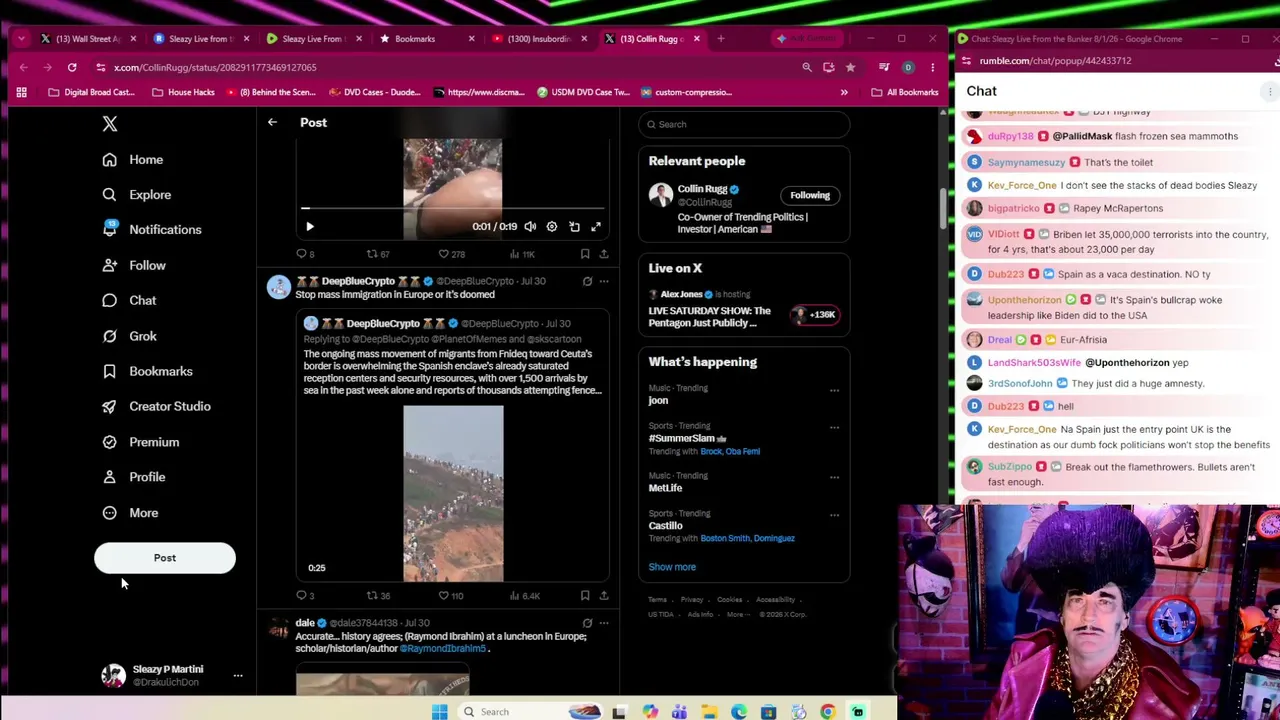1280x720 pixels.
Task: Open Grok action on DeepBlueCrypto's reply
Action: (587, 281)
